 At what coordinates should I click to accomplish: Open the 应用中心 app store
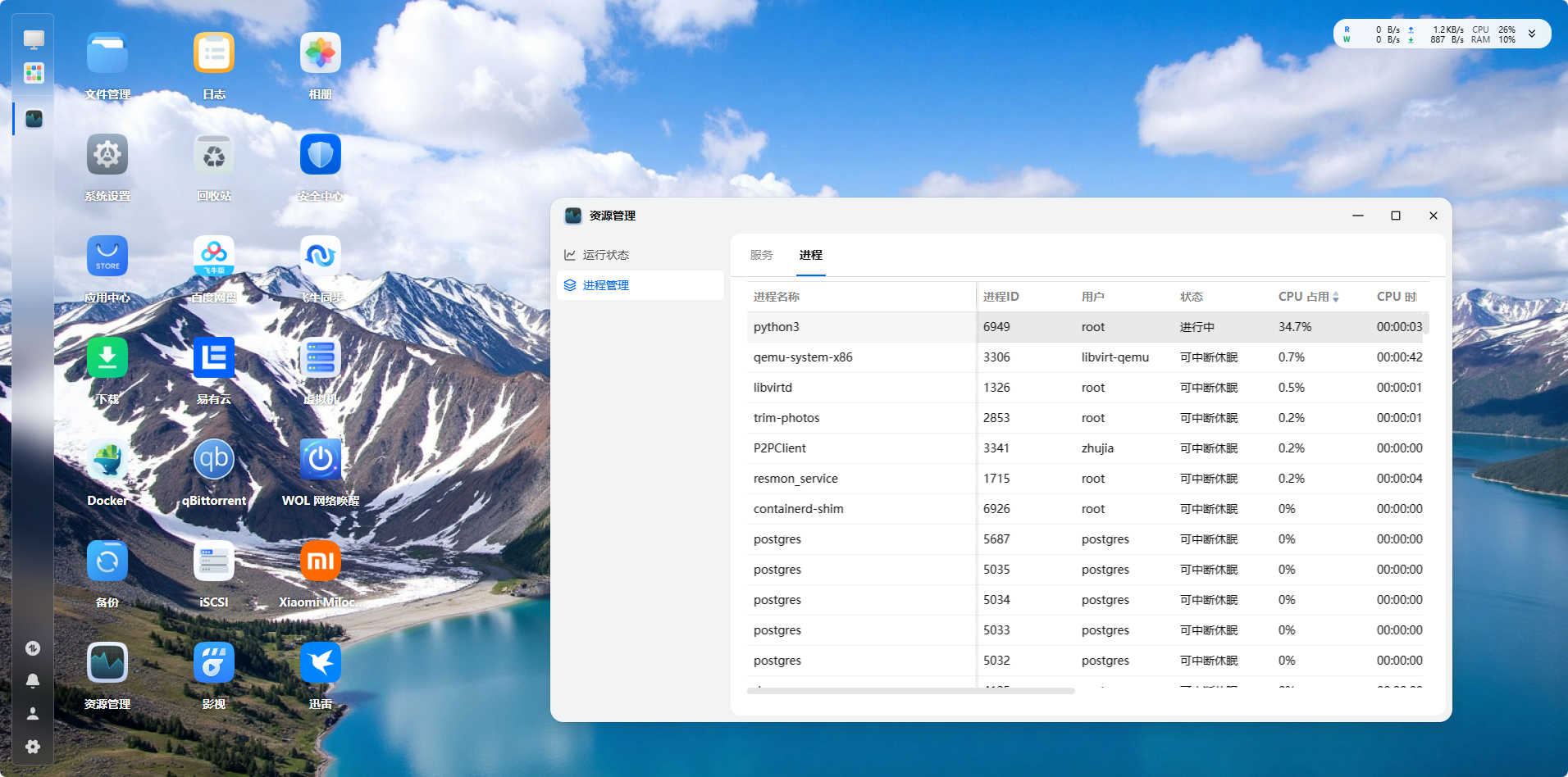[x=107, y=256]
